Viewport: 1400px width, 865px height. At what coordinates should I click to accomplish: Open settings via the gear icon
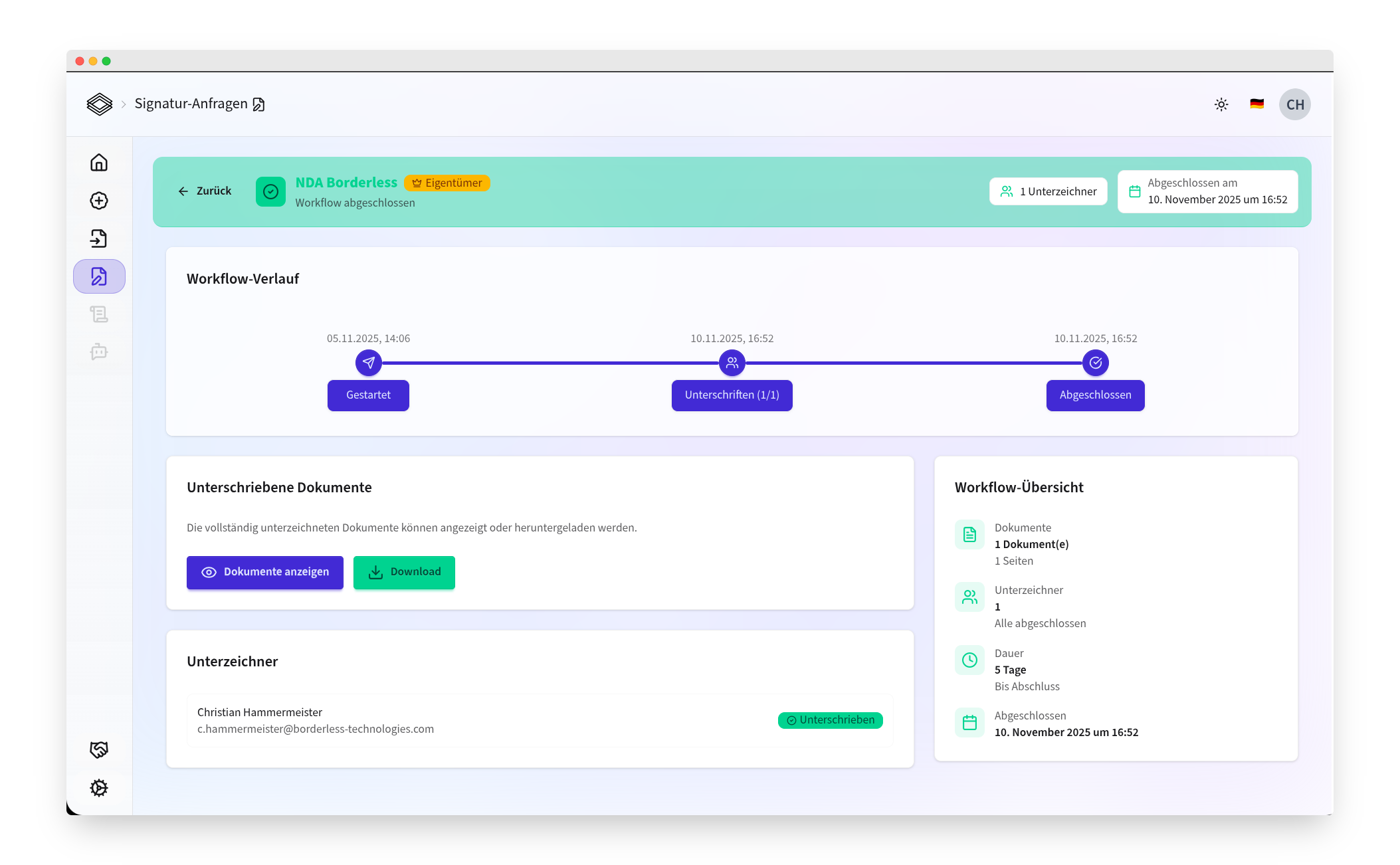[98, 788]
